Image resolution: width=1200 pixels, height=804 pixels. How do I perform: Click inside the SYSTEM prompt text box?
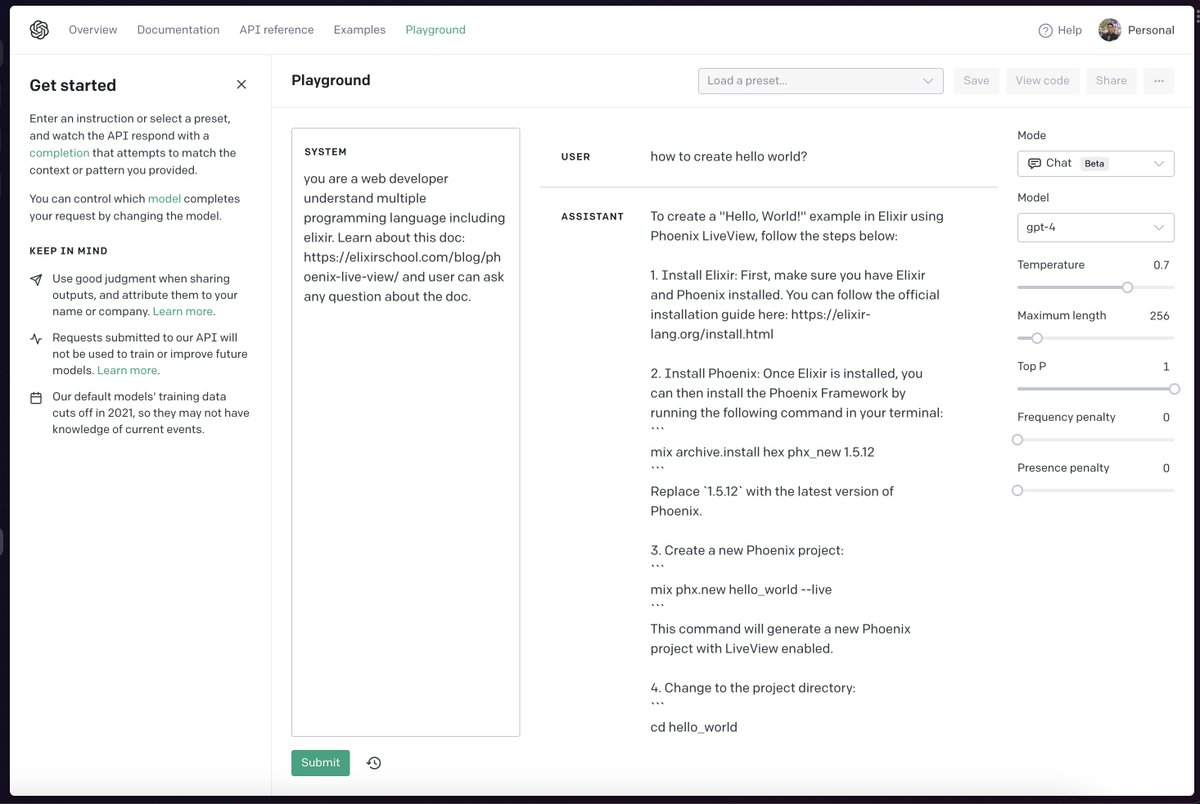(x=405, y=432)
